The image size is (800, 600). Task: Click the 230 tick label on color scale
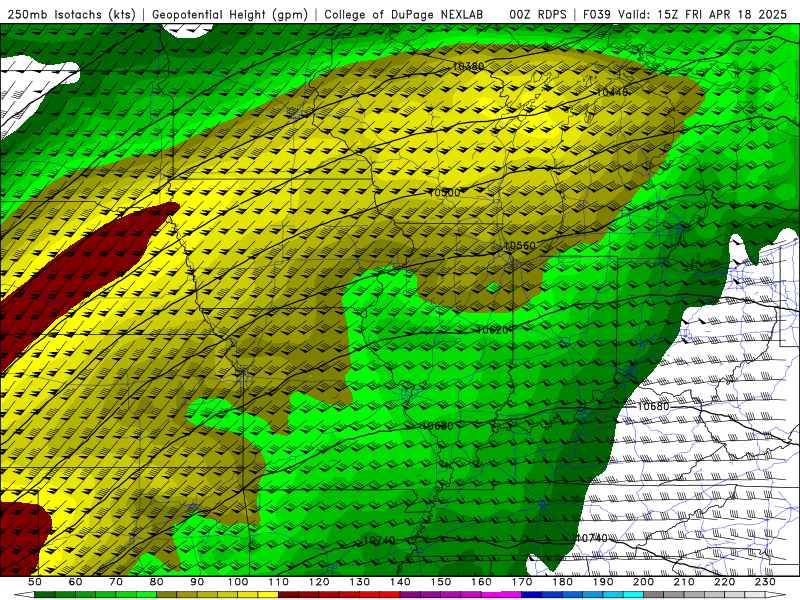tap(765, 582)
